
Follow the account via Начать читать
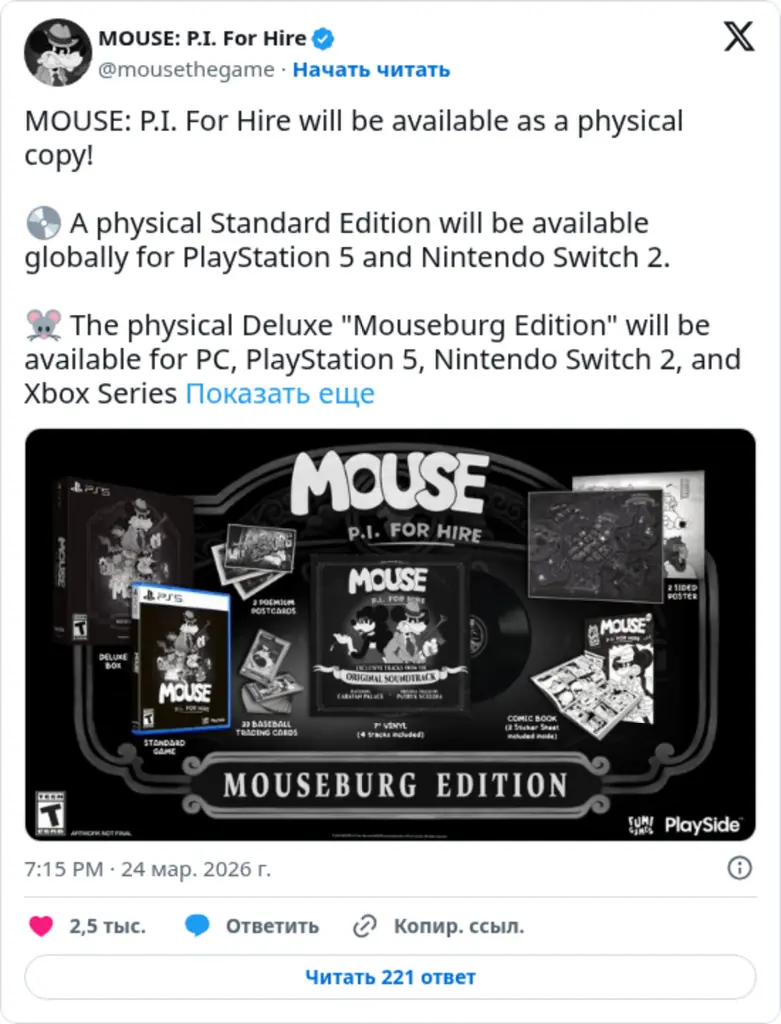pos(373,70)
